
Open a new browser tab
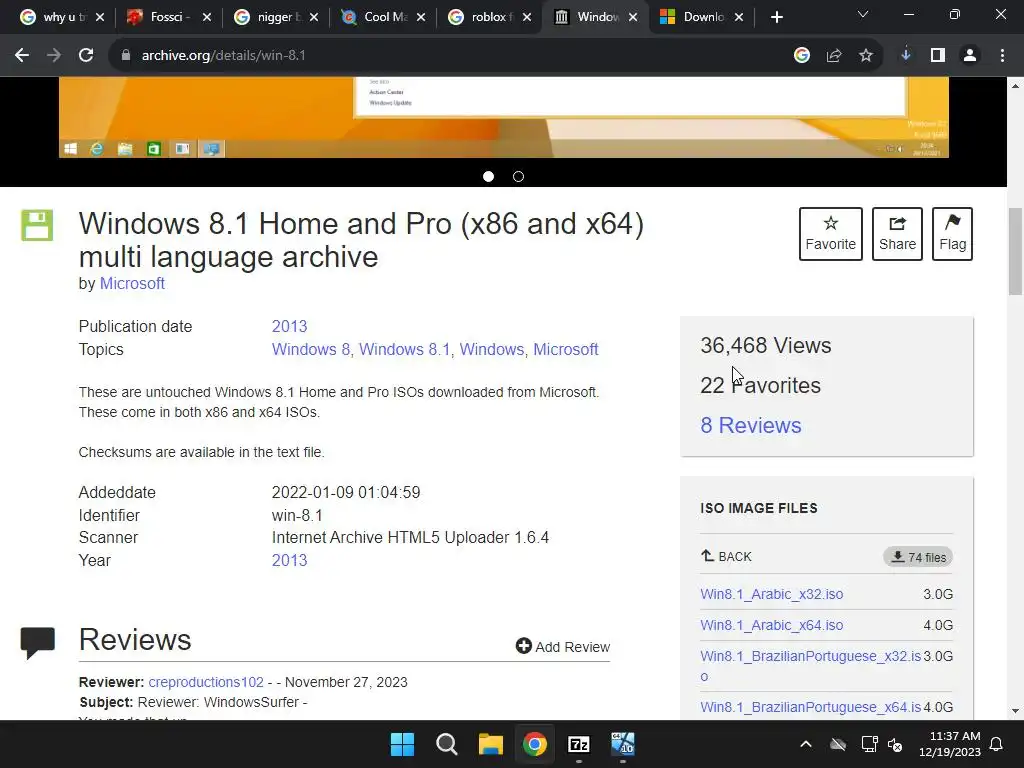[x=776, y=17]
